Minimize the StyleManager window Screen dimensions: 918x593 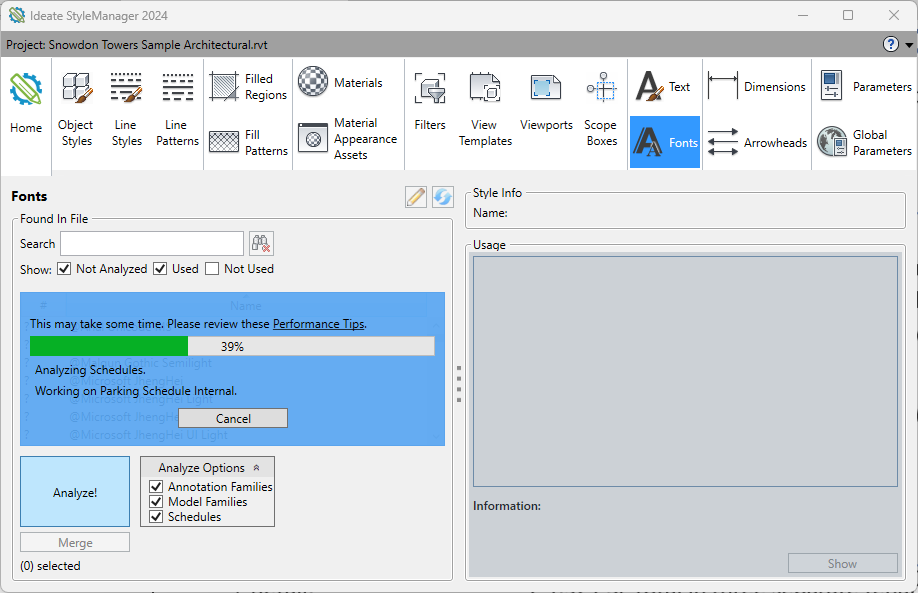pos(803,15)
